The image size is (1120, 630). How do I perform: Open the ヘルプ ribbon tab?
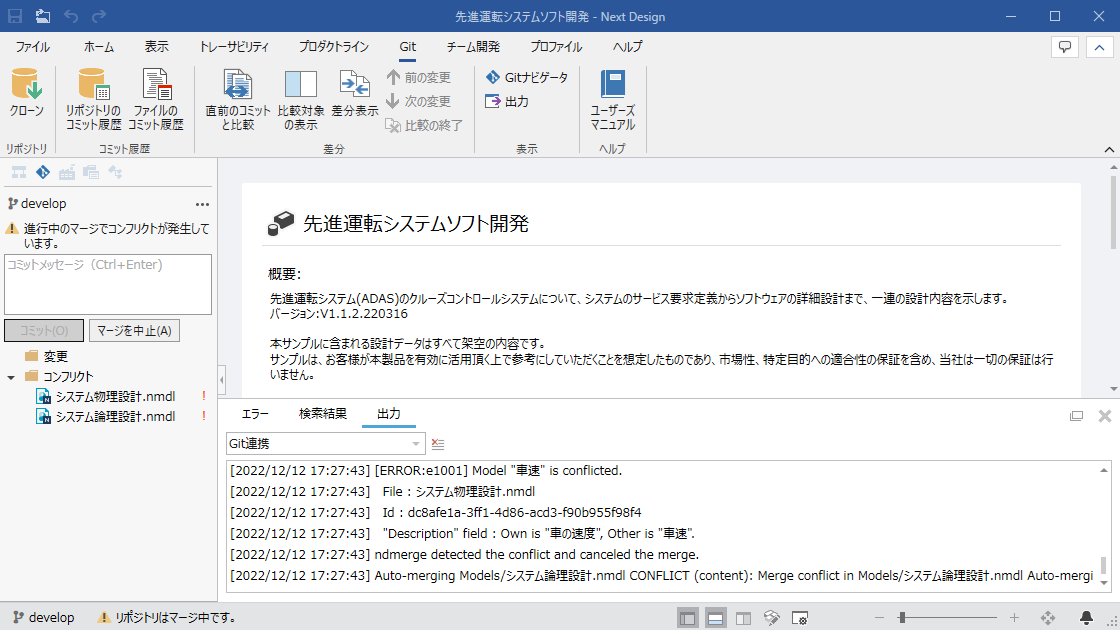(627, 47)
